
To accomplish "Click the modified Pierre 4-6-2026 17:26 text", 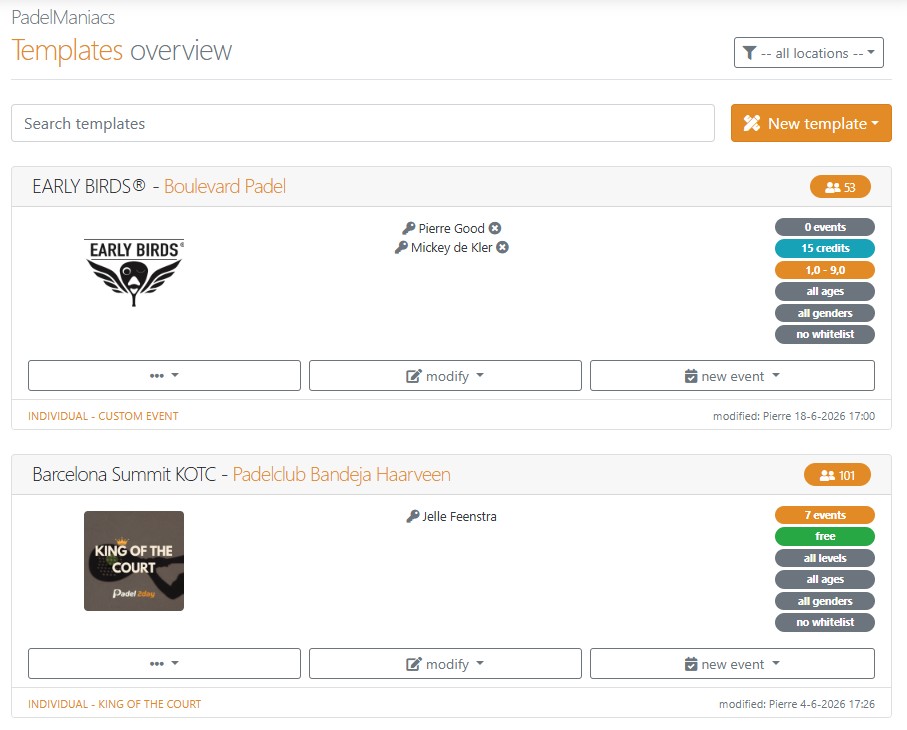I will coord(797,704).
